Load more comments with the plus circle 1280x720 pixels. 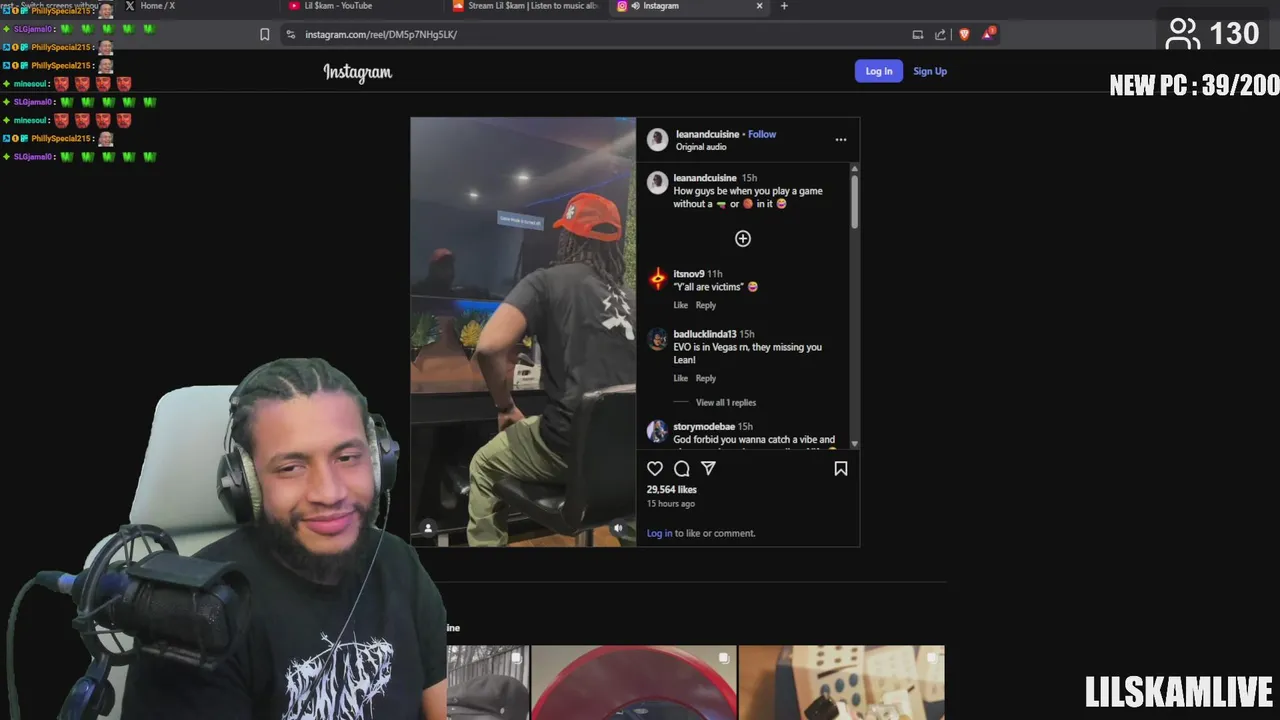tap(743, 238)
